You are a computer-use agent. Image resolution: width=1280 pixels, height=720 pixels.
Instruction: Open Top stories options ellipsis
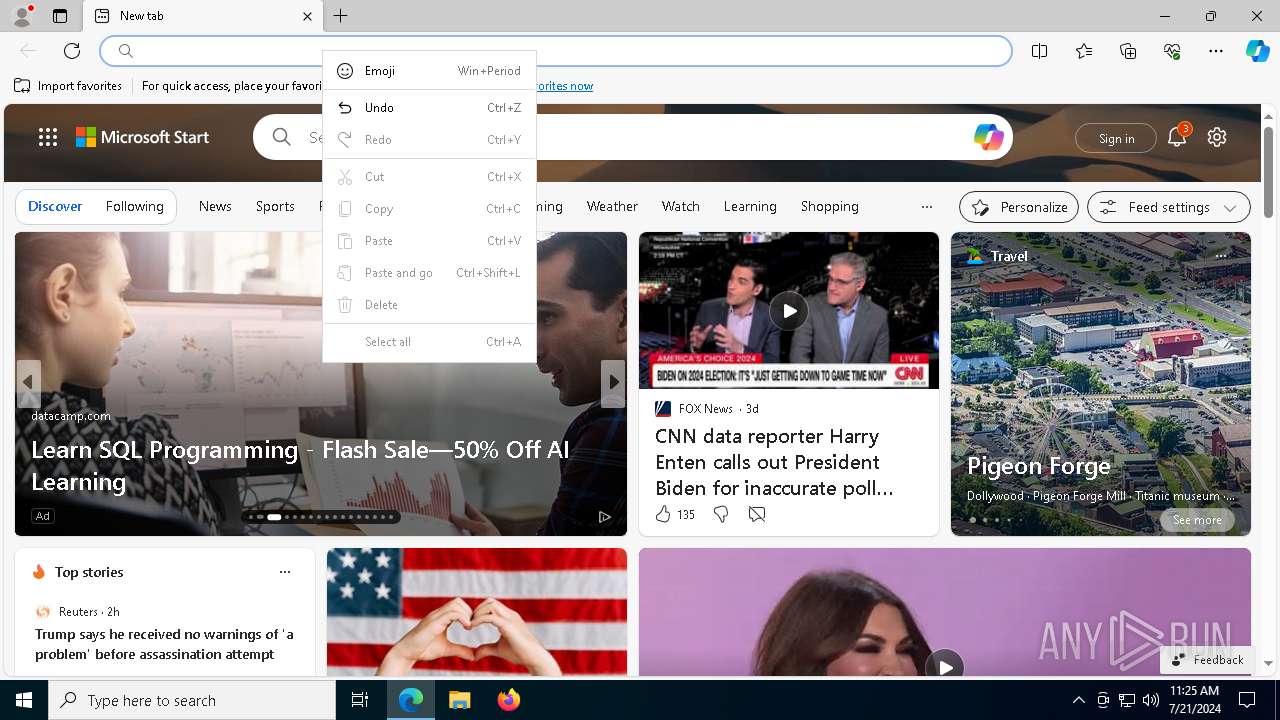(285, 572)
